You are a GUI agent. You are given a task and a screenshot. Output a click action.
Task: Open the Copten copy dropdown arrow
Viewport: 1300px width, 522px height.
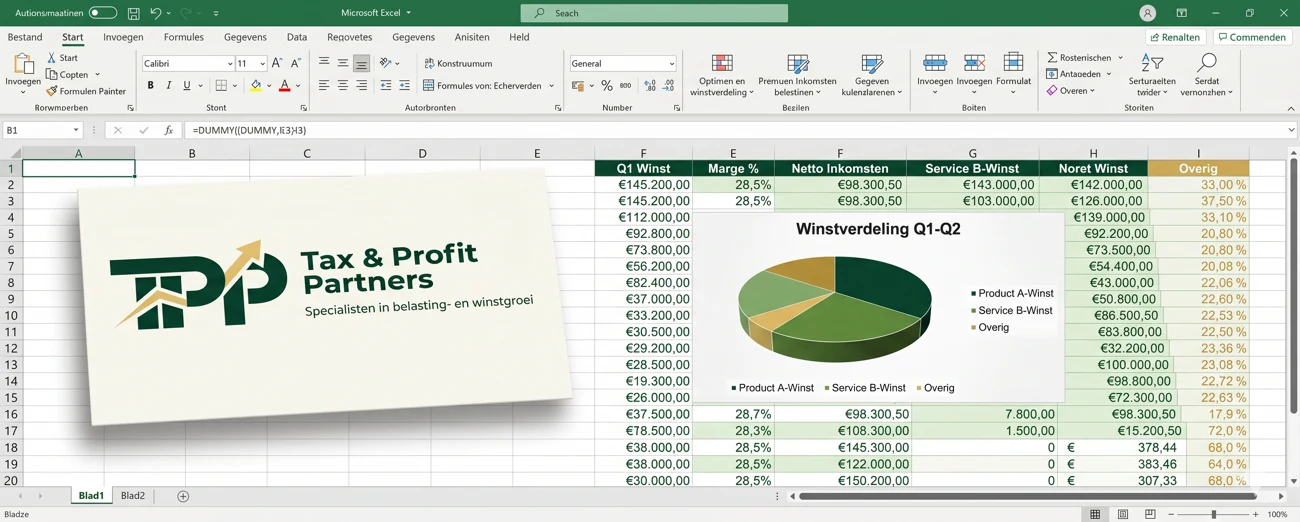tap(97, 75)
